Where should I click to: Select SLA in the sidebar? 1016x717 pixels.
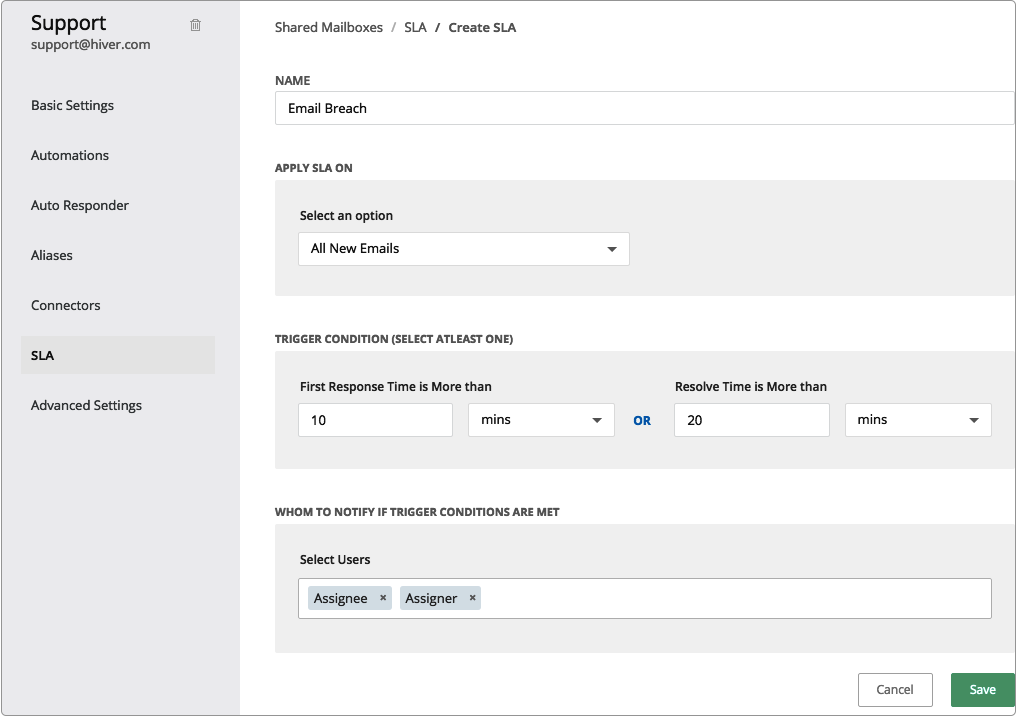tap(42, 355)
